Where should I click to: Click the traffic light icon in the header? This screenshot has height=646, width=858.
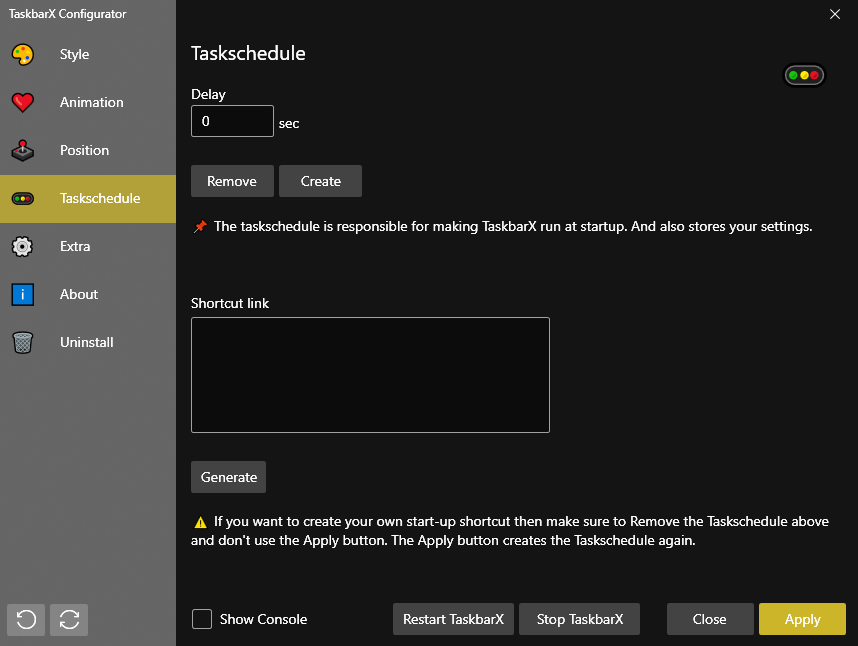pyautogui.click(x=804, y=75)
